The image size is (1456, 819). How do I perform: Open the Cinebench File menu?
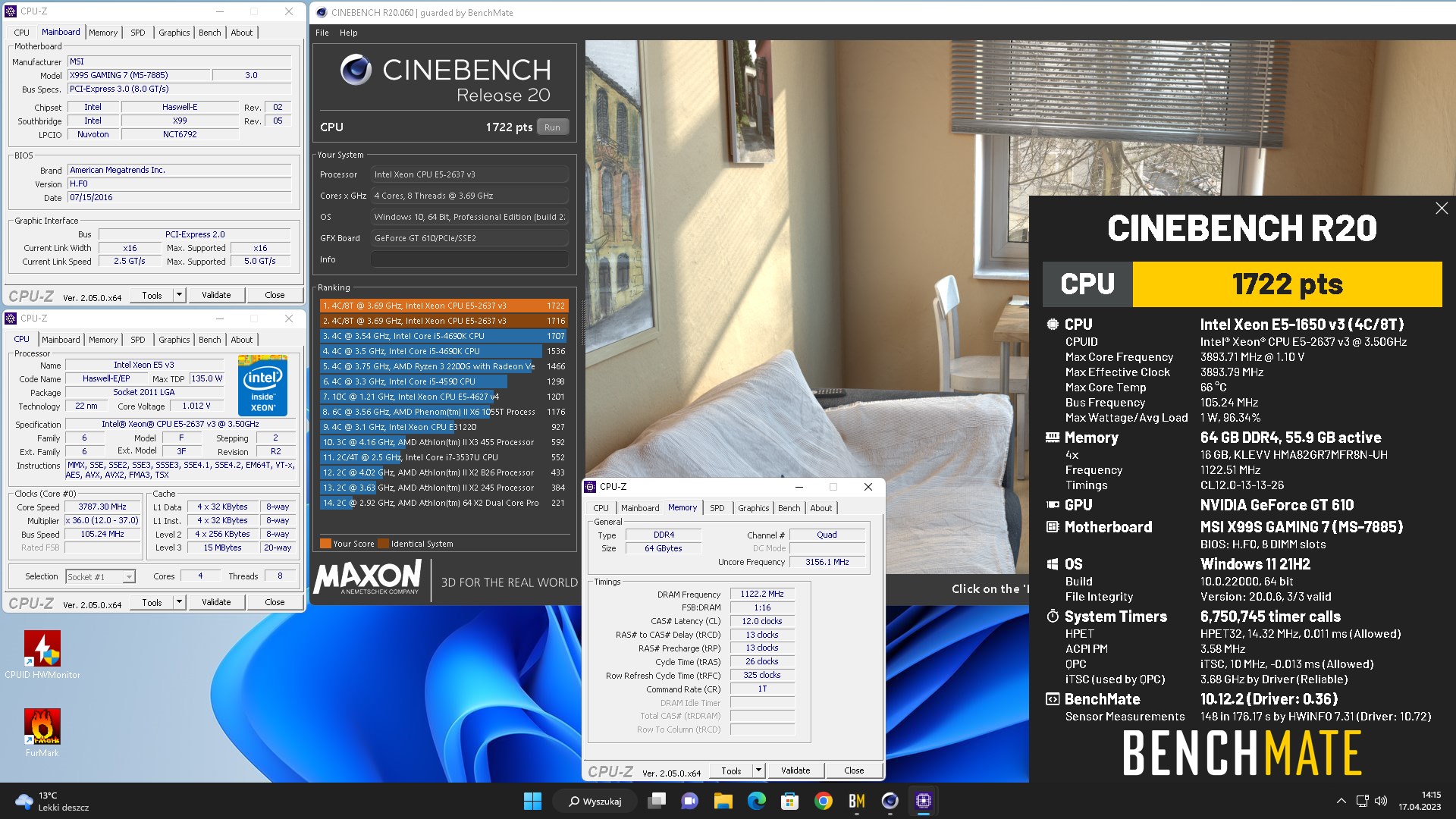[x=322, y=33]
